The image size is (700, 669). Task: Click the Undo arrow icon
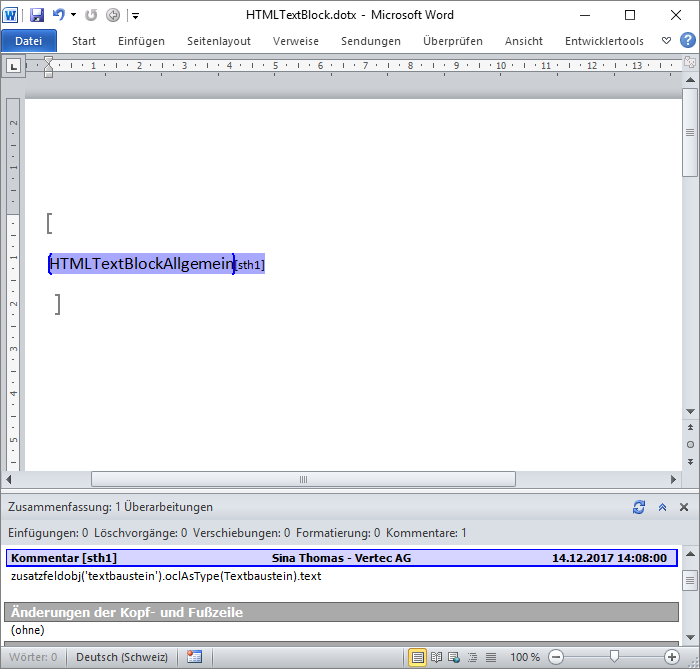59,15
